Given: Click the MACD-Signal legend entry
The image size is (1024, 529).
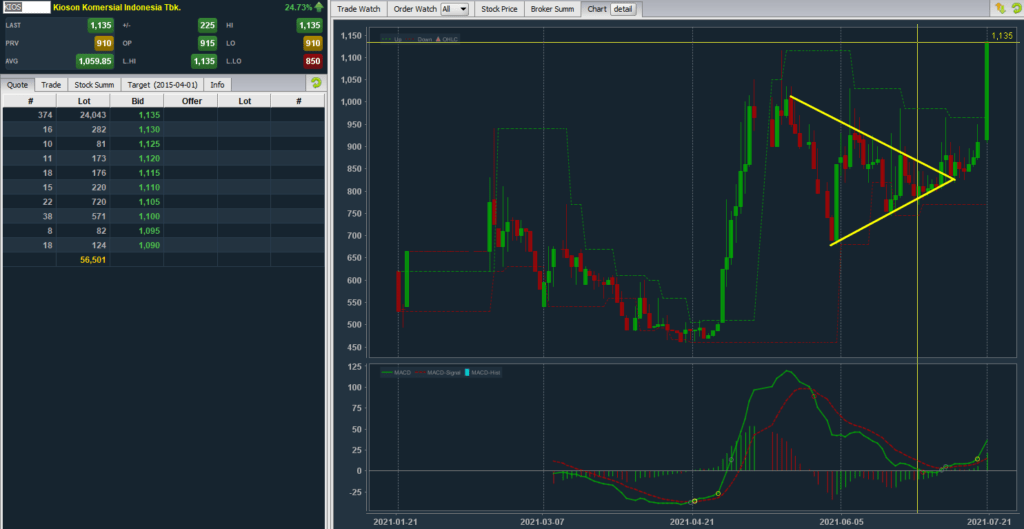Looking at the screenshot, I should click(440, 372).
